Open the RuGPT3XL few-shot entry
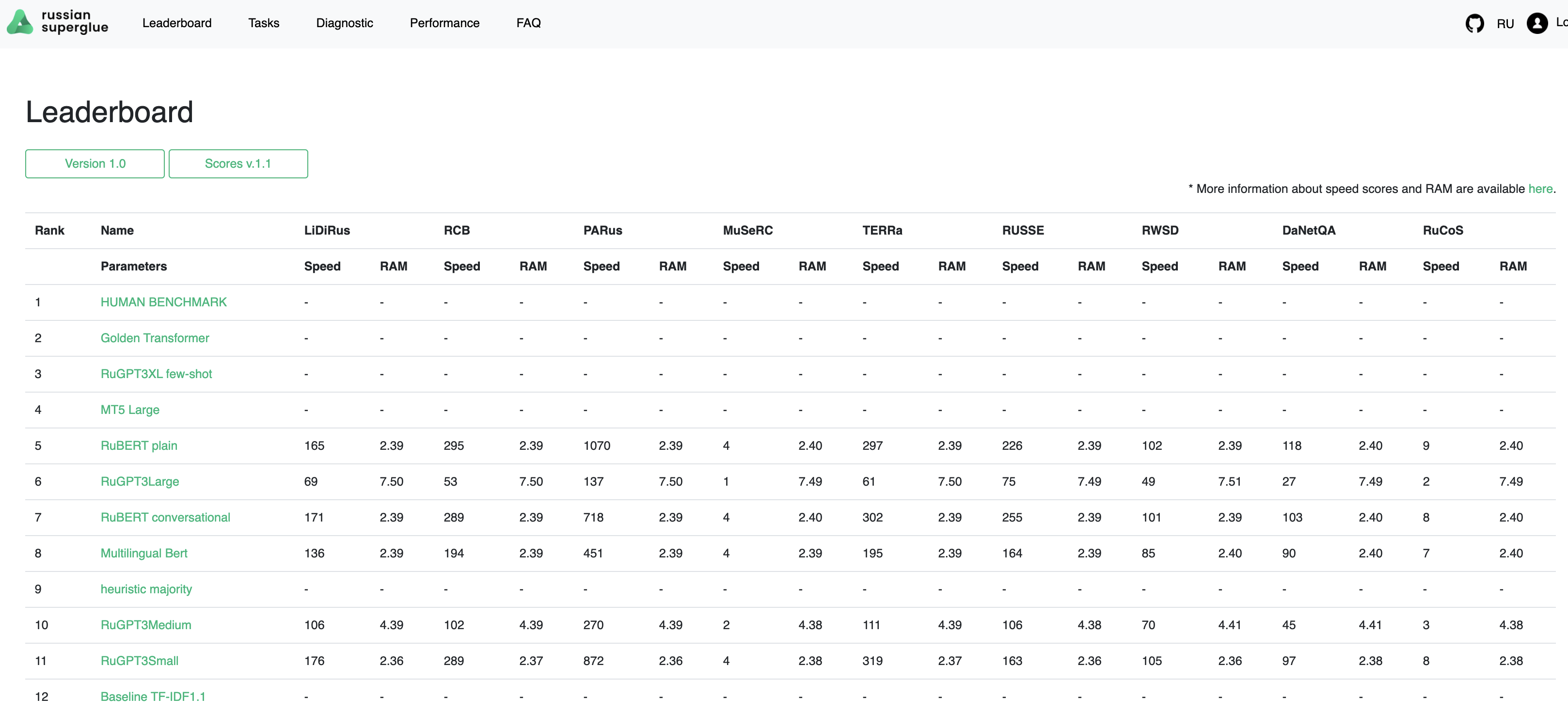This screenshot has height=713, width=1568. (157, 374)
